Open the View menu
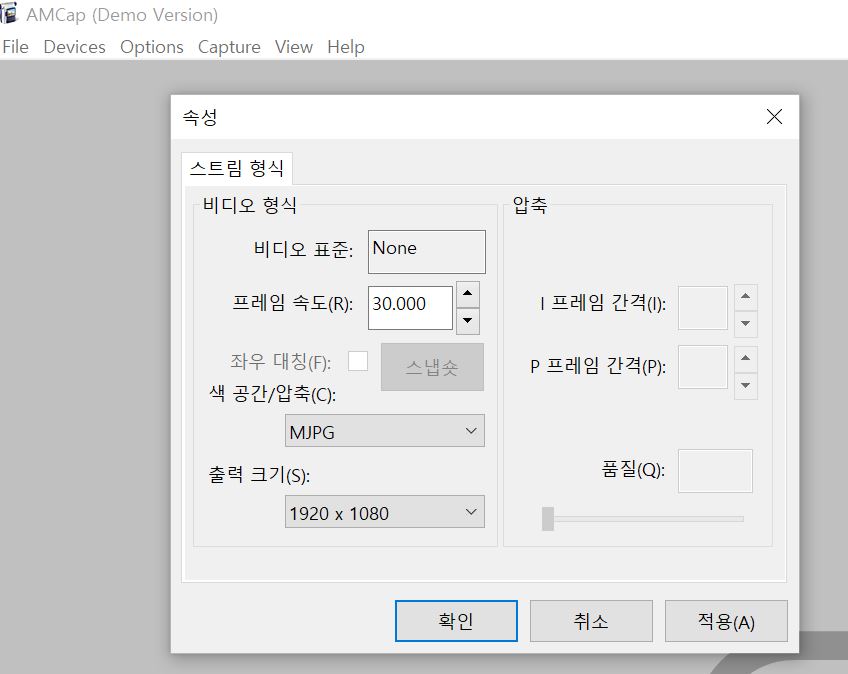848x674 pixels. tap(294, 47)
